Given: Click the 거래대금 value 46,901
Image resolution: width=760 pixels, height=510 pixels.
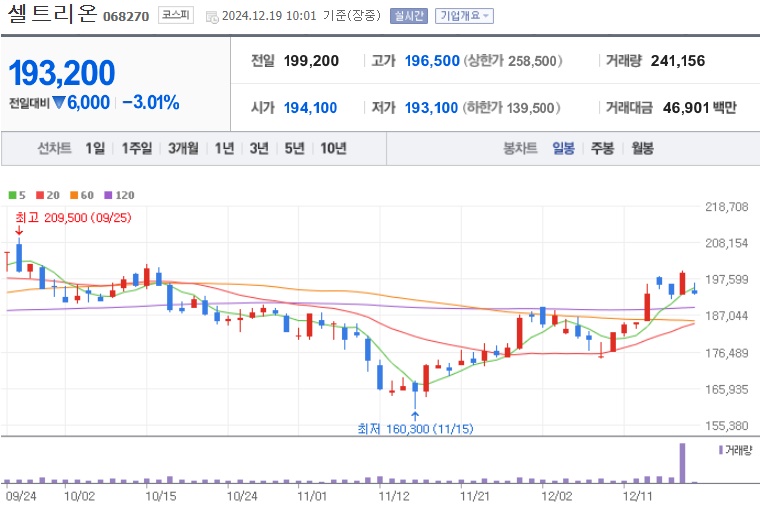Looking at the screenshot, I should pos(686,108).
